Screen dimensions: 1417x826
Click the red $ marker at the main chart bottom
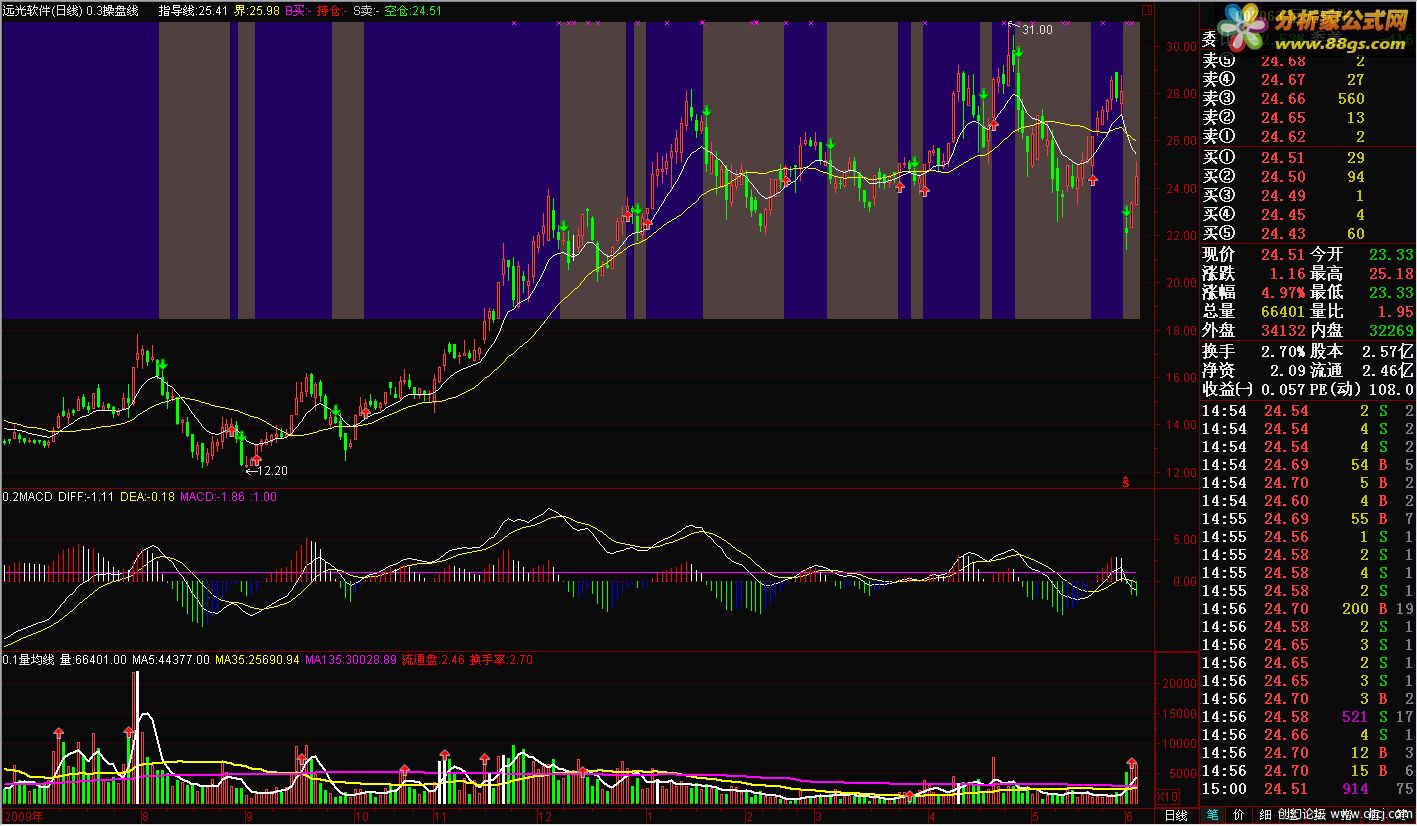[1125, 482]
